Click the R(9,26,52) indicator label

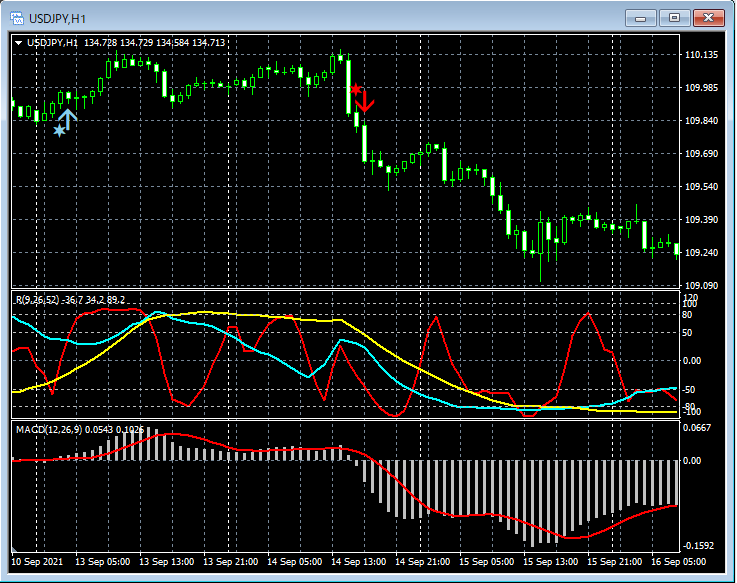coord(38,299)
